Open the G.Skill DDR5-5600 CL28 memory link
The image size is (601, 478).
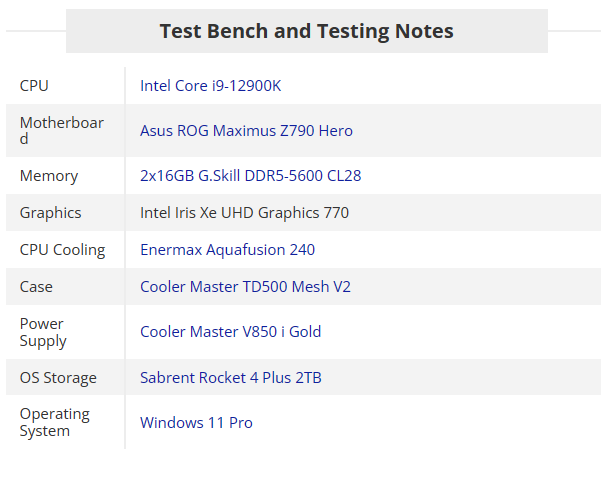point(250,176)
